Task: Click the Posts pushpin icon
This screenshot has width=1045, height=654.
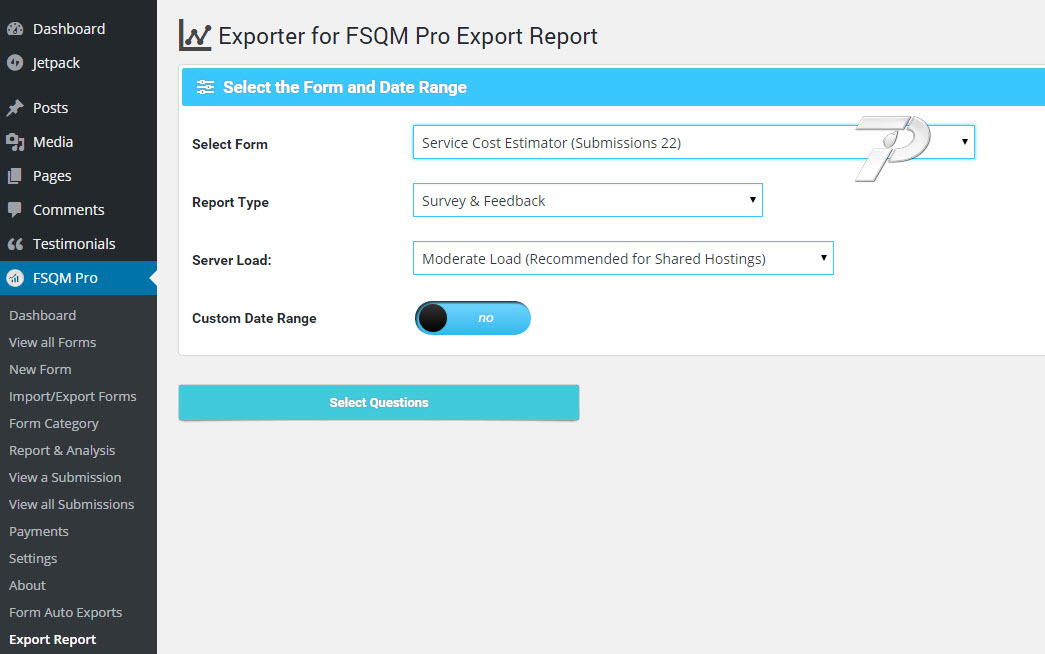Action: (15, 108)
